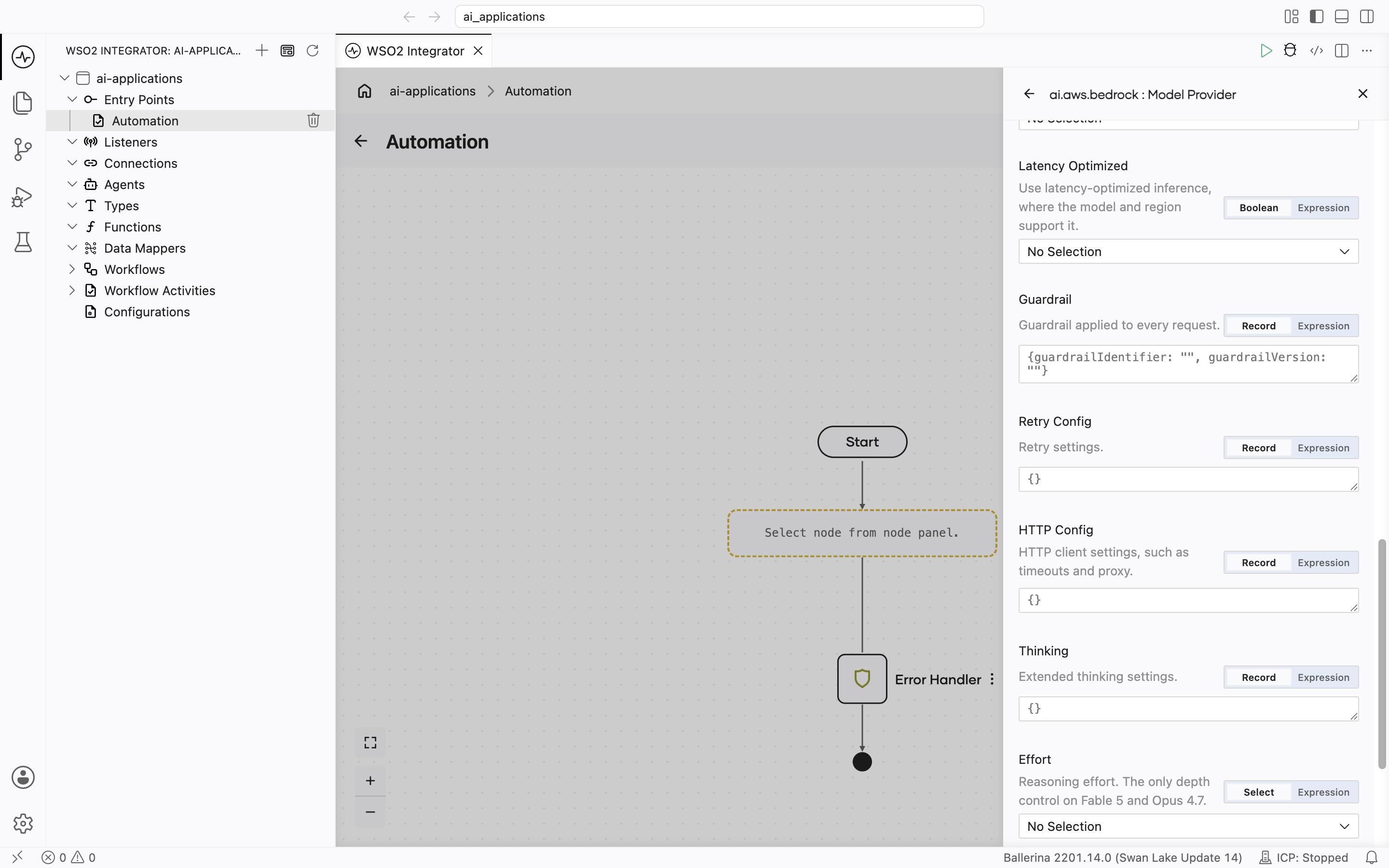1389x868 pixels.
Task: Switch Latency Optimized to Expression mode
Action: coord(1323,208)
